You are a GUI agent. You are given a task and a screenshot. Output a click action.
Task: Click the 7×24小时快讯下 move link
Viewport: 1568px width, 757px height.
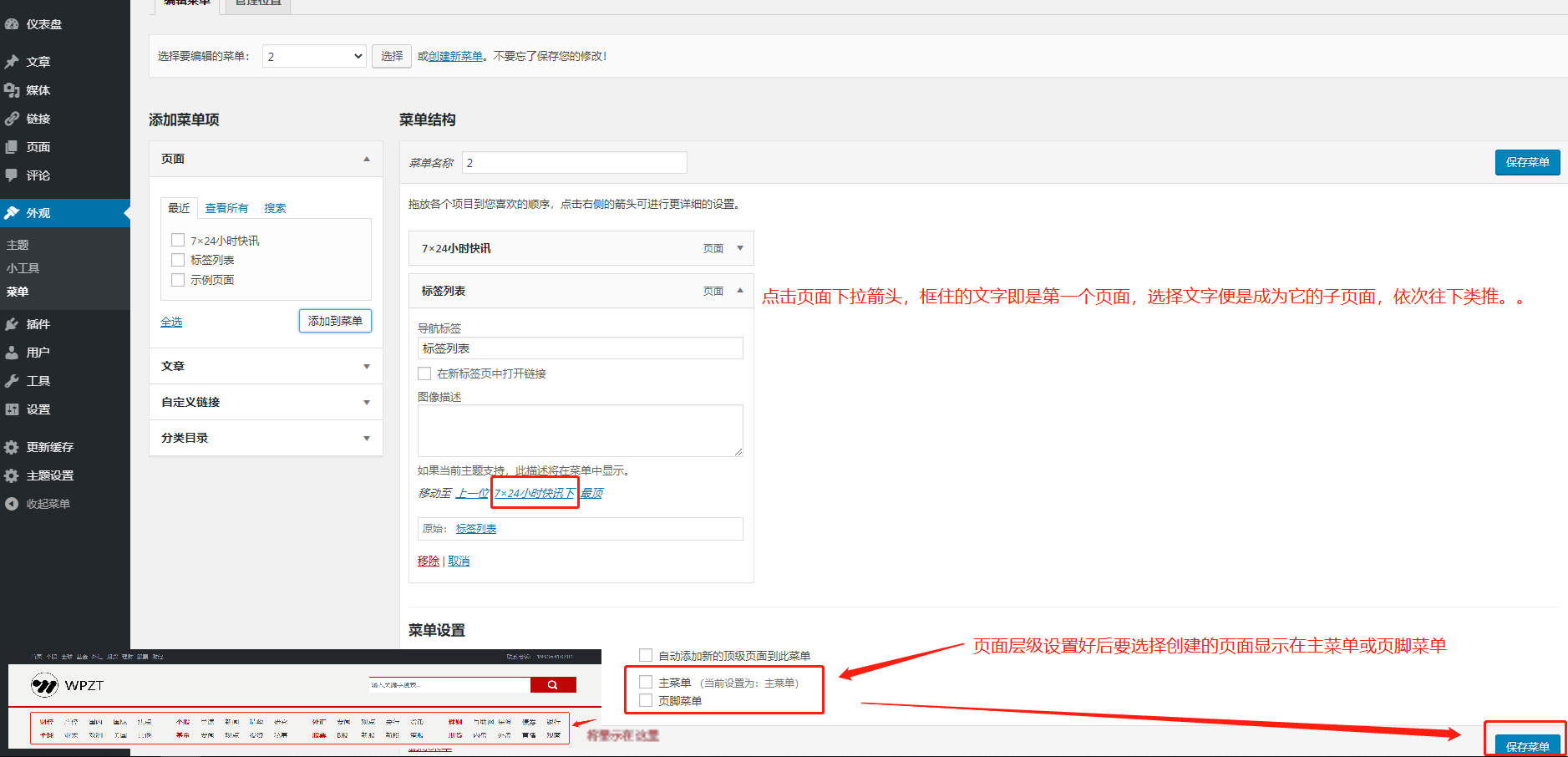(535, 493)
